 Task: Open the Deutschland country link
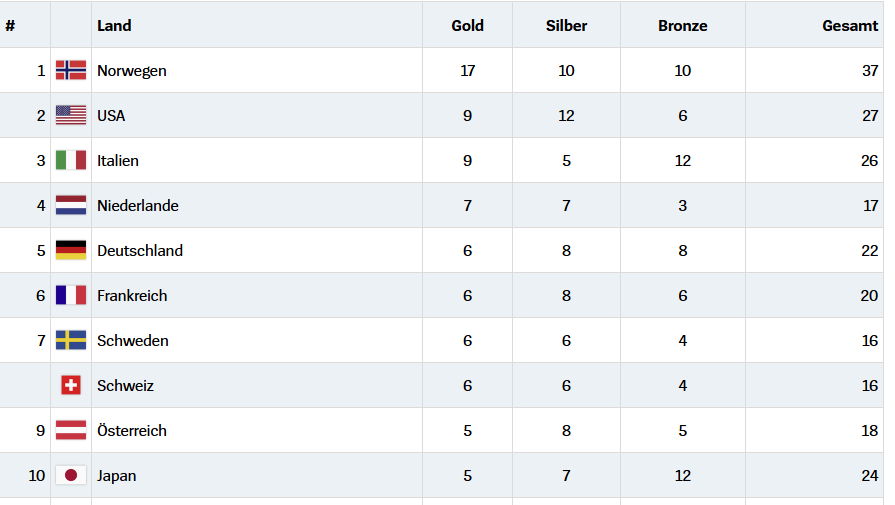click(140, 251)
